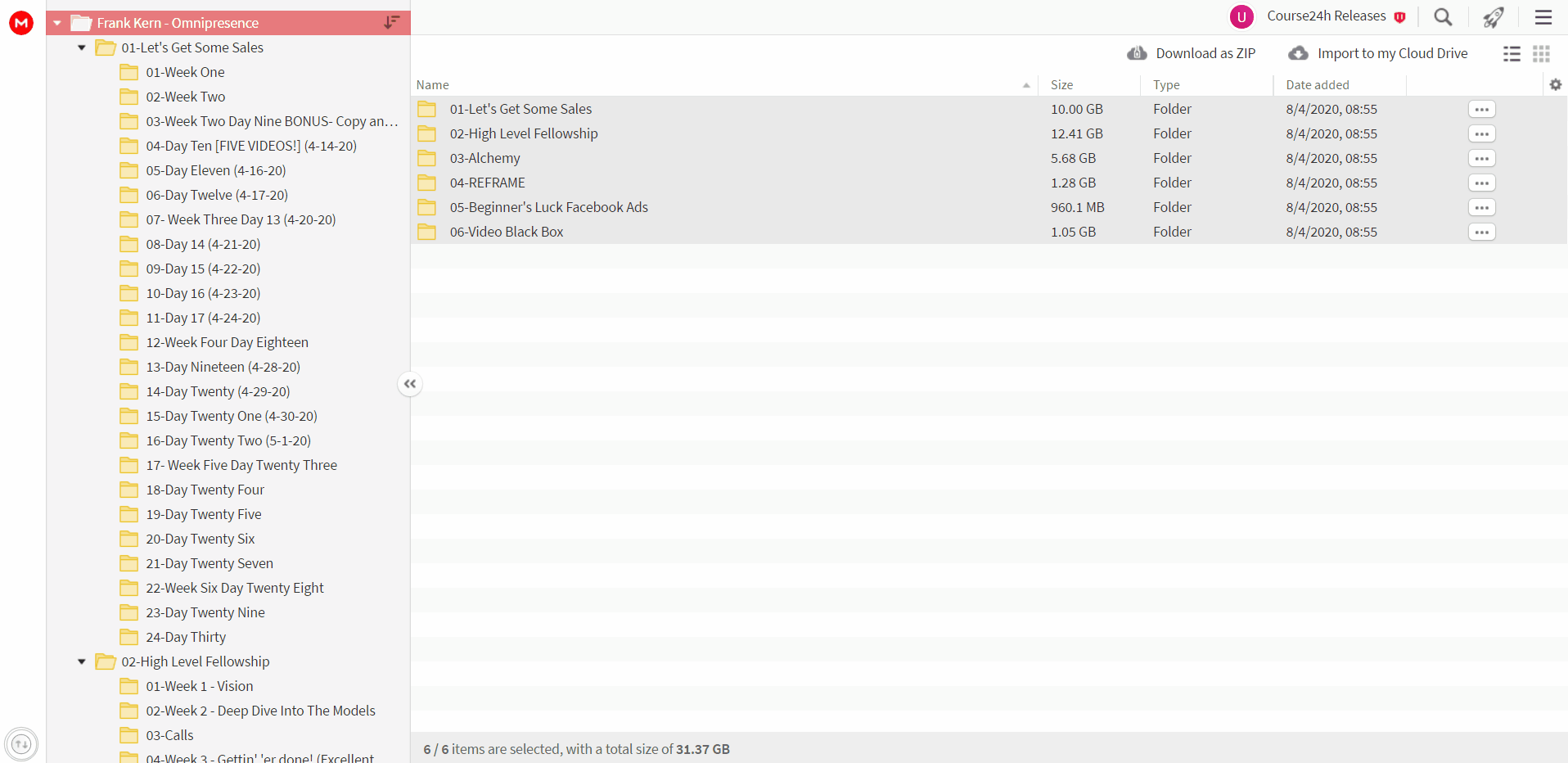Click the 12.41 GB size cell
Viewport: 1568px width, 763px height.
tap(1077, 133)
